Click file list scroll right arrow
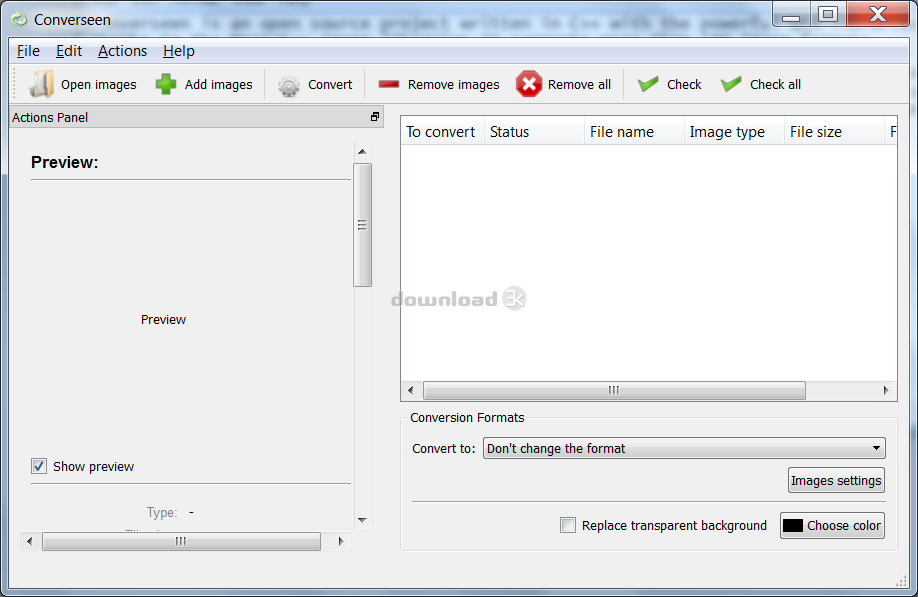 [x=886, y=390]
